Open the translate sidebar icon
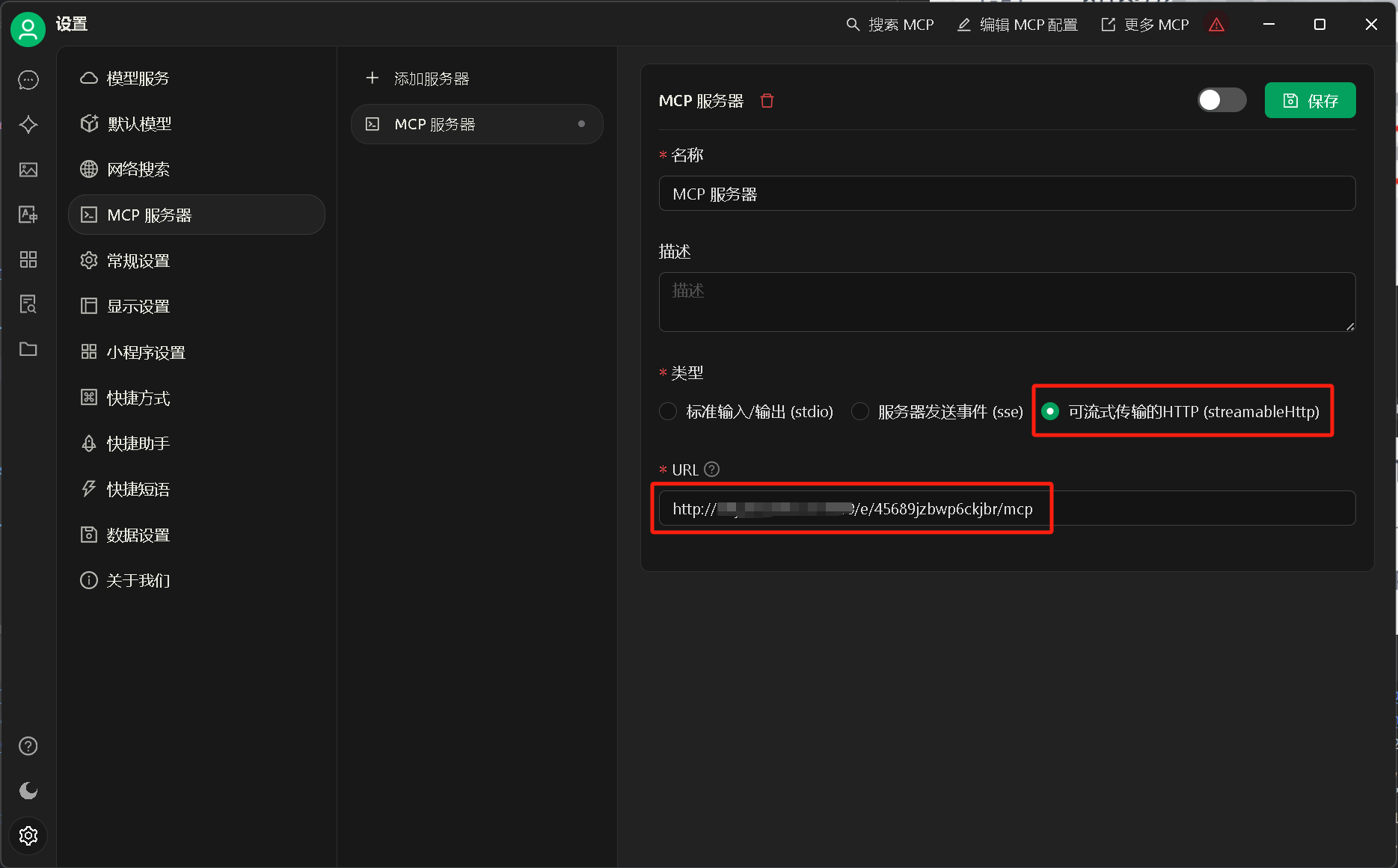This screenshot has height=868, width=1398. (28, 215)
